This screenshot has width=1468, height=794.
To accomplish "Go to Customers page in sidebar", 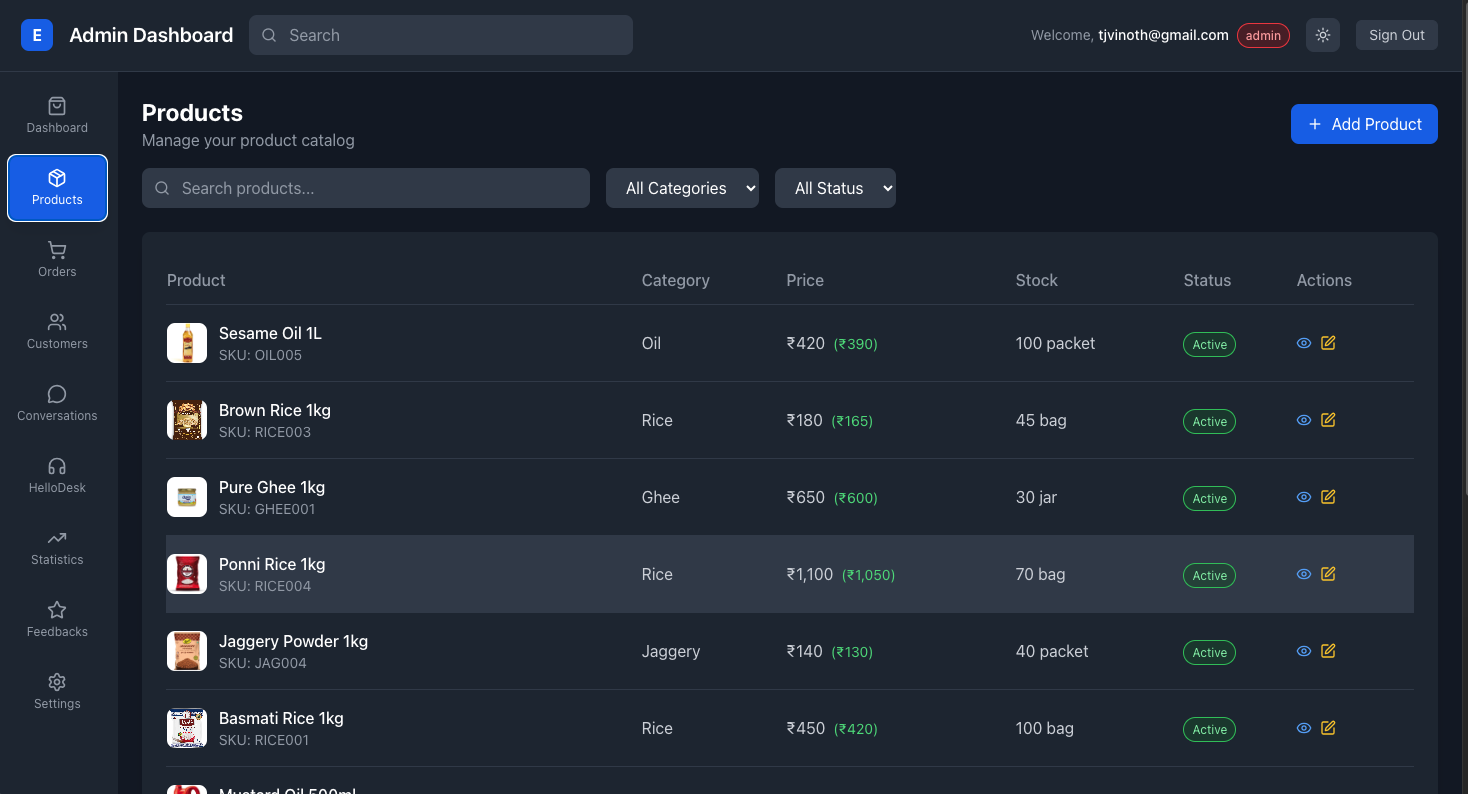I will (57, 331).
